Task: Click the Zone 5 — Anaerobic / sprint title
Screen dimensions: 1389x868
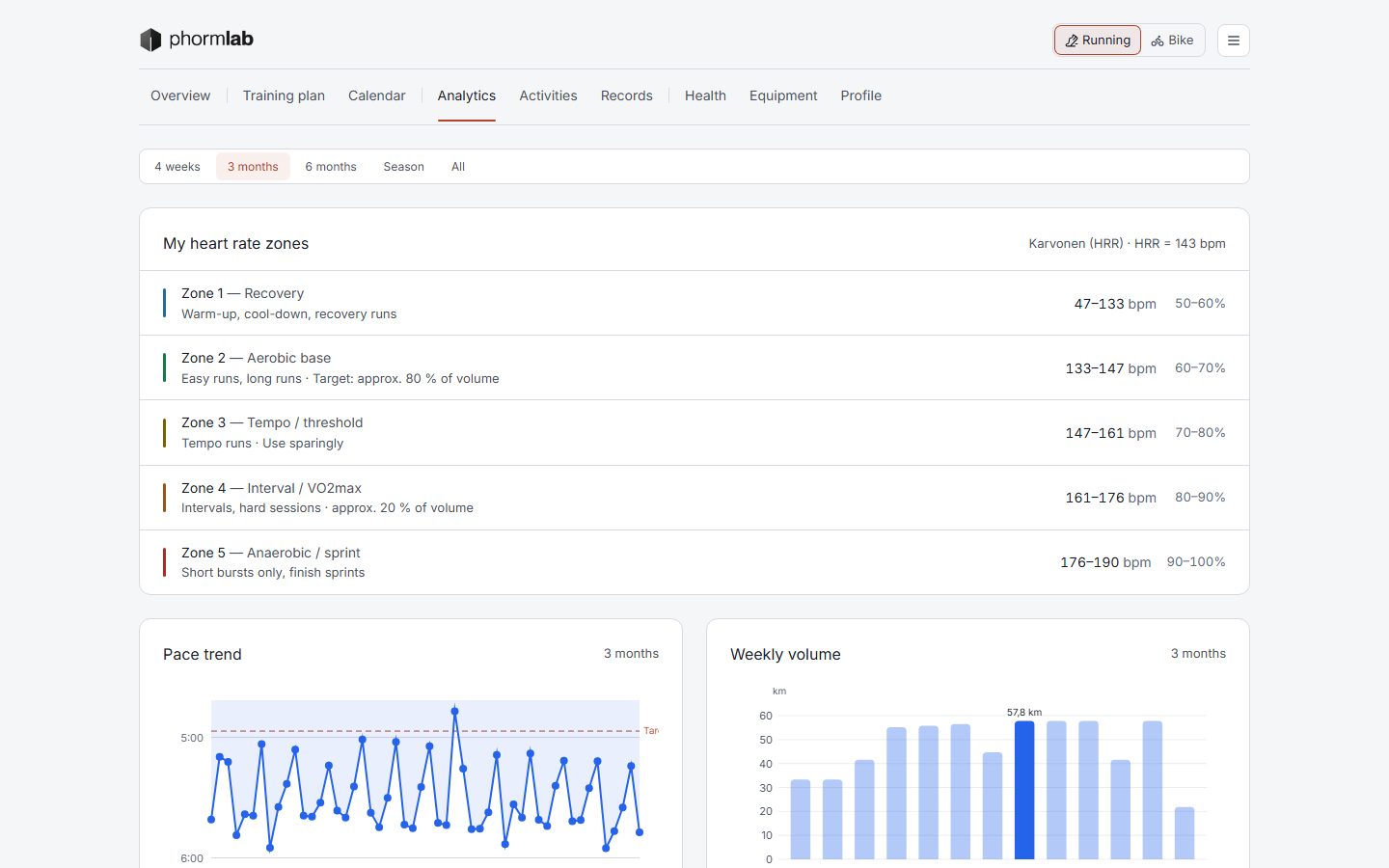Action: coord(270,553)
